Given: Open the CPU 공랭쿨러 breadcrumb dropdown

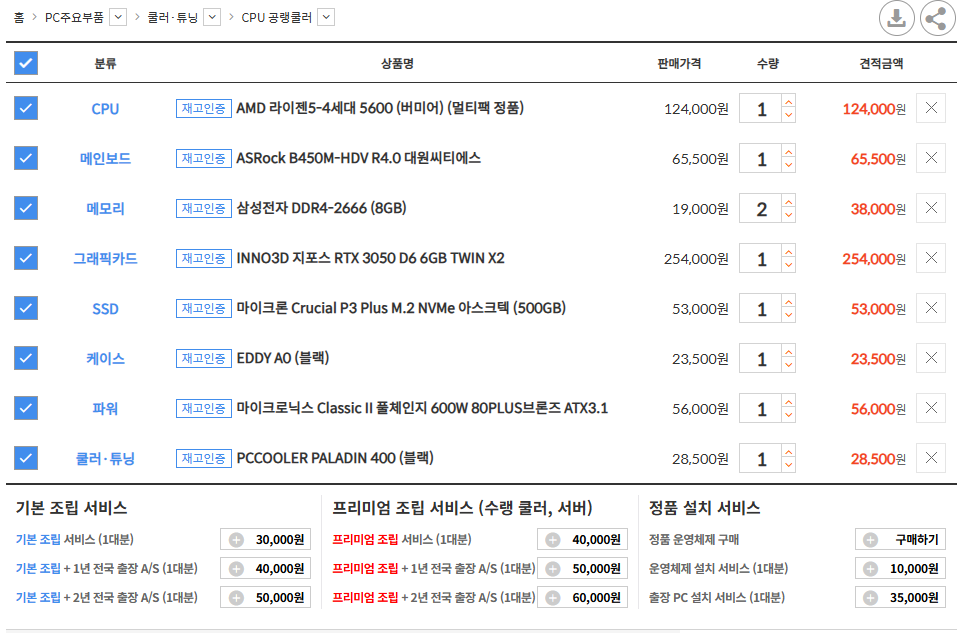Looking at the screenshot, I should coord(326,18).
